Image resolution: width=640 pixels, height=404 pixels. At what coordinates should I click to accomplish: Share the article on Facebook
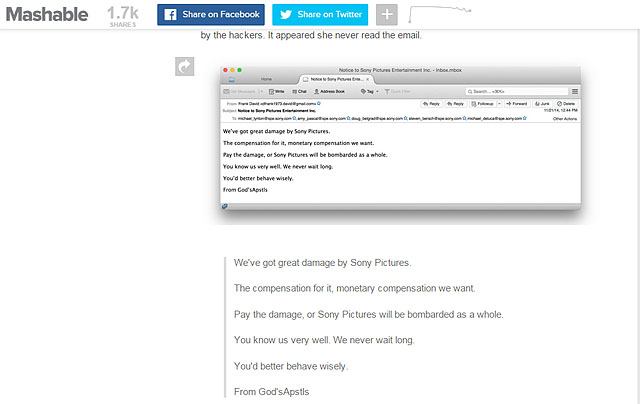(x=211, y=15)
